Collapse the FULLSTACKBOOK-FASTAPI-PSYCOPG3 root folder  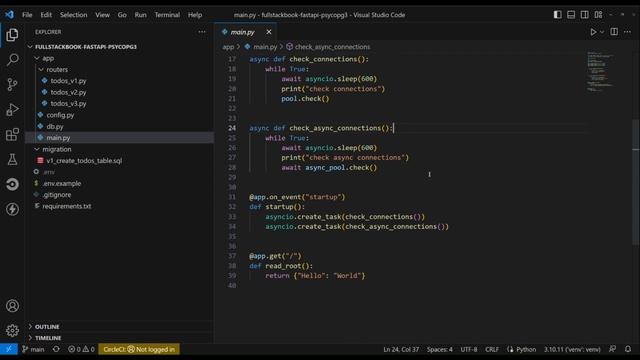point(119,47)
